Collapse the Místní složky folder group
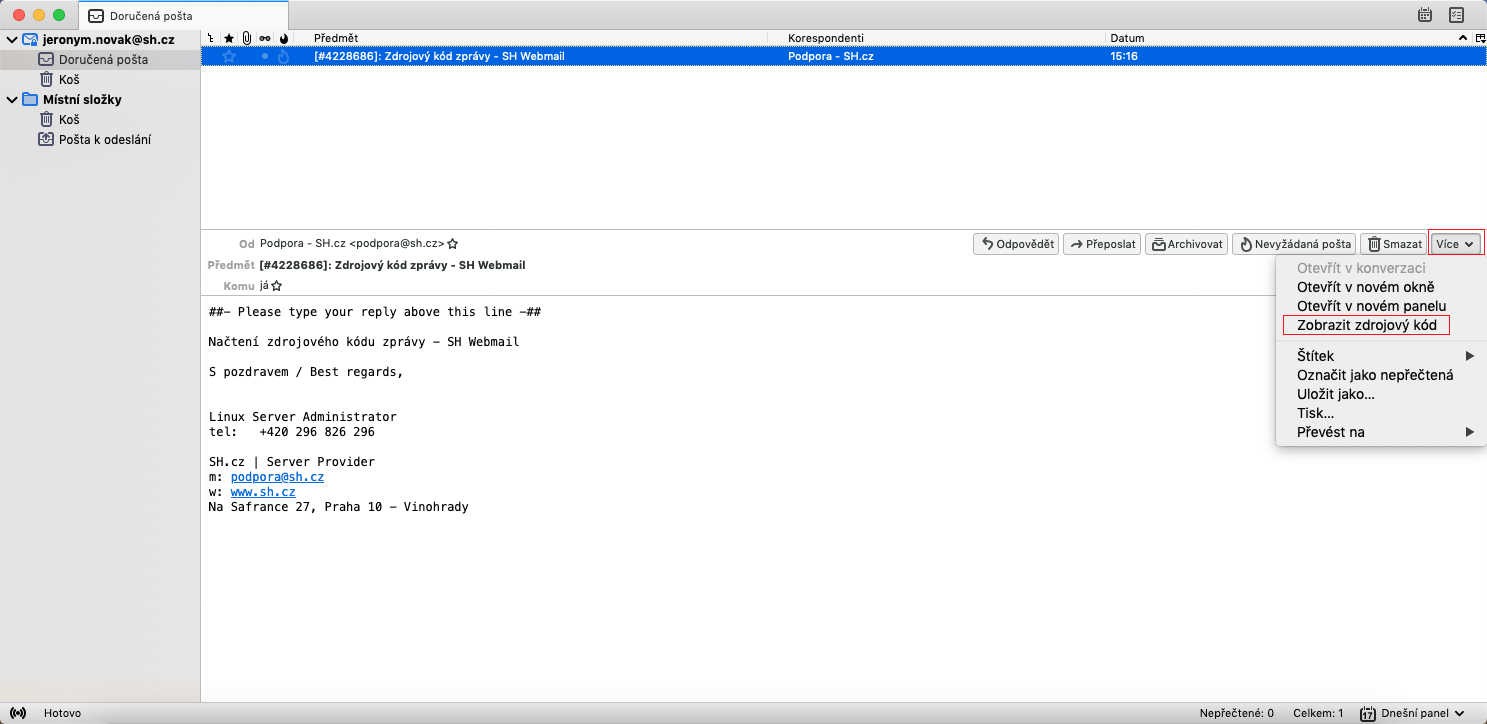The image size is (1487, 724). pyautogui.click(x=11, y=100)
